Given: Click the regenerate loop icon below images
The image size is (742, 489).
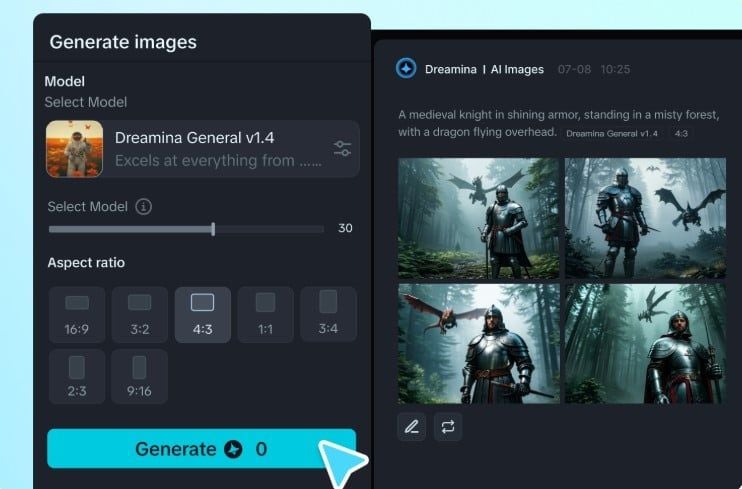Looking at the screenshot, I should pos(447,427).
